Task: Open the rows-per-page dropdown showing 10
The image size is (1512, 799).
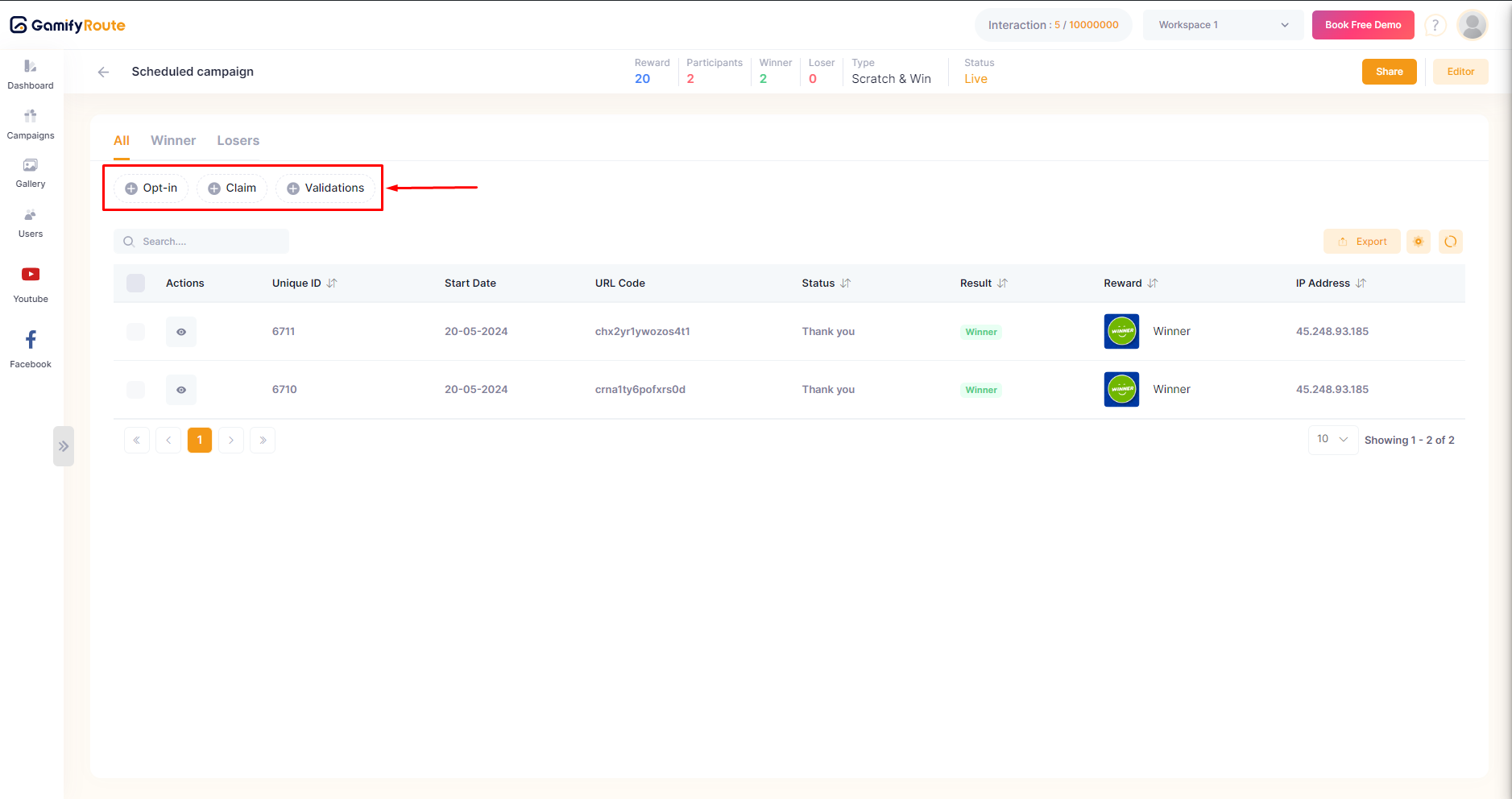Action: pos(1332,440)
